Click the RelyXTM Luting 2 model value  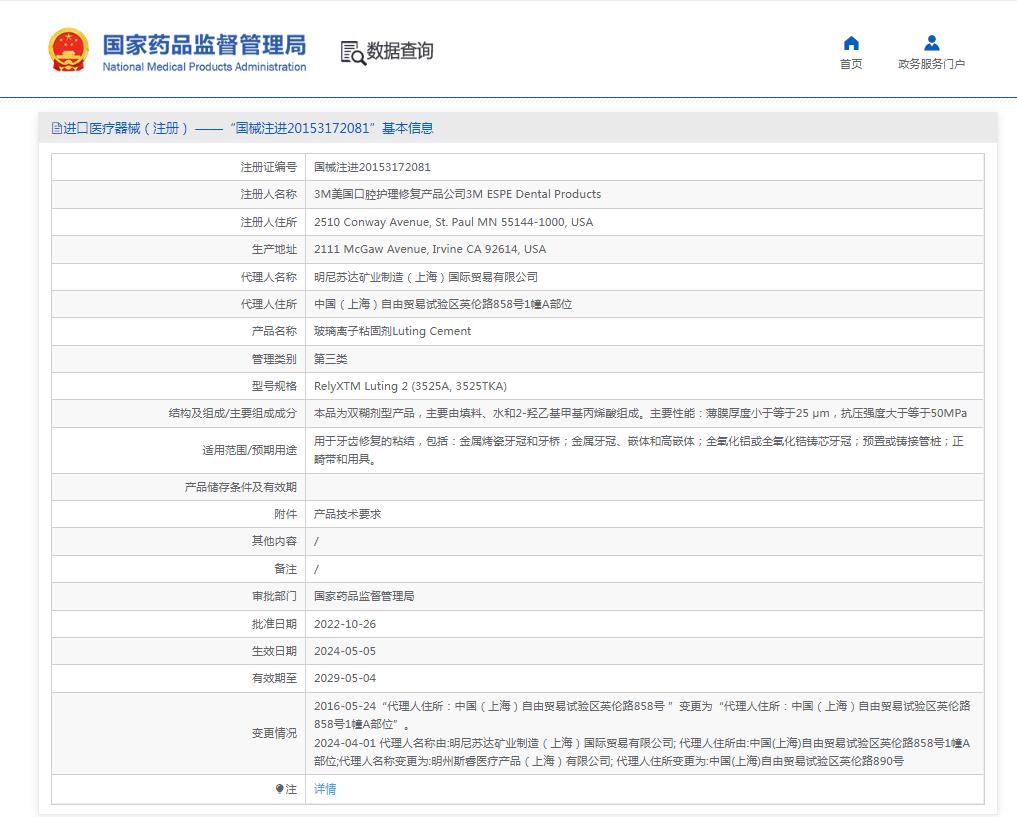411,386
